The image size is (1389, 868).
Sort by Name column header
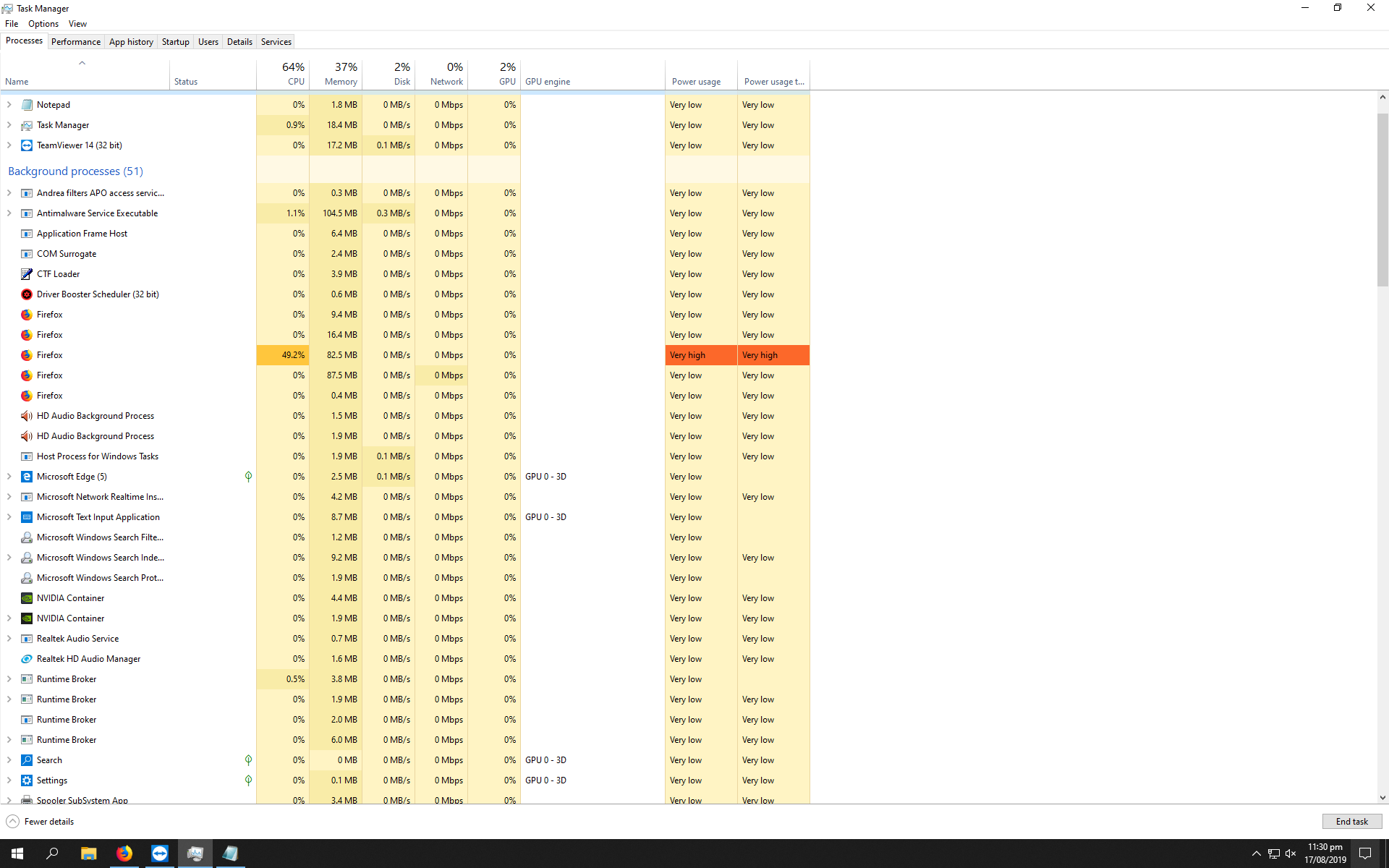coord(85,74)
